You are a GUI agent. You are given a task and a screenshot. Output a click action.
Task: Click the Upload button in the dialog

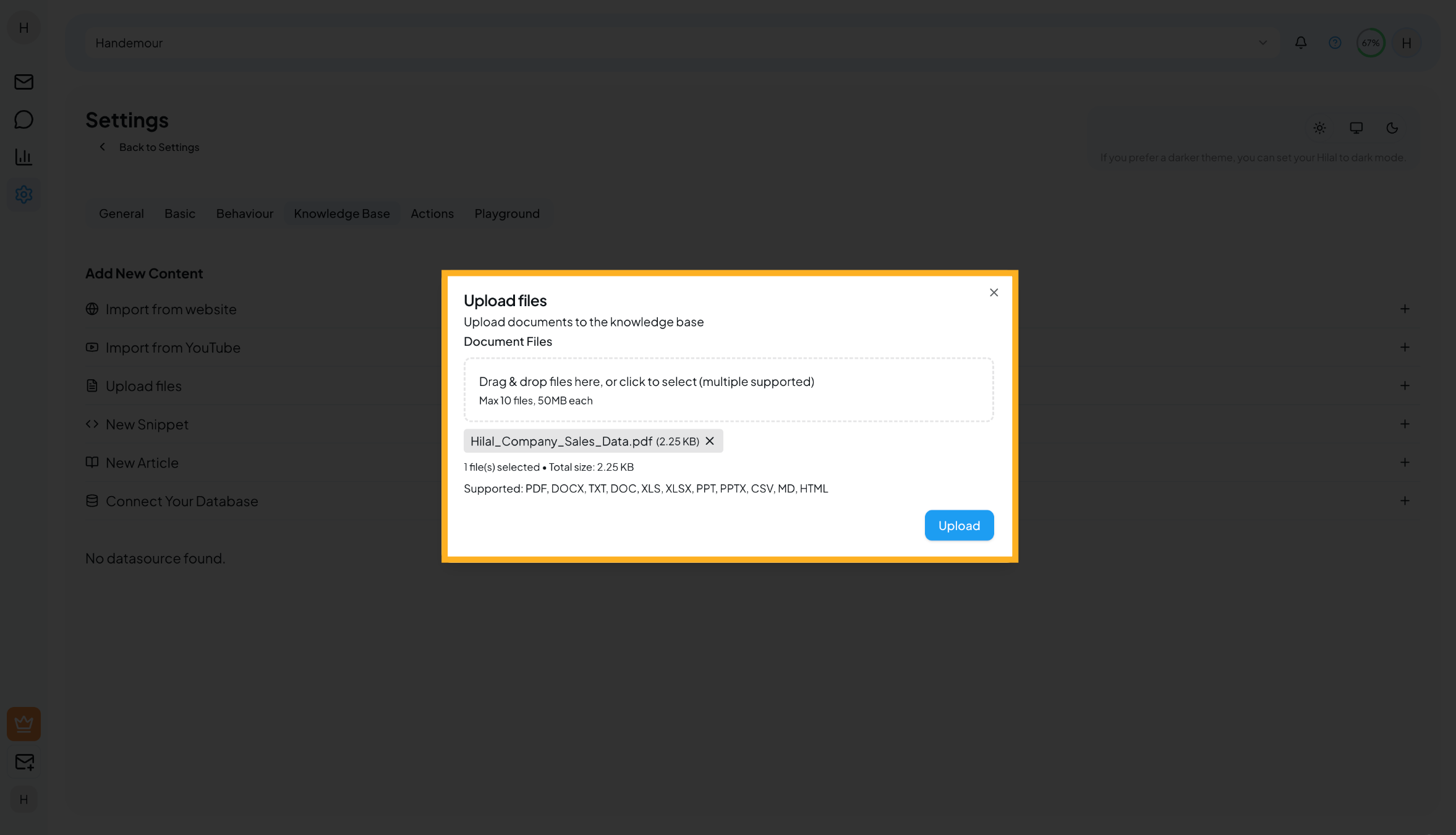(958, 525)
